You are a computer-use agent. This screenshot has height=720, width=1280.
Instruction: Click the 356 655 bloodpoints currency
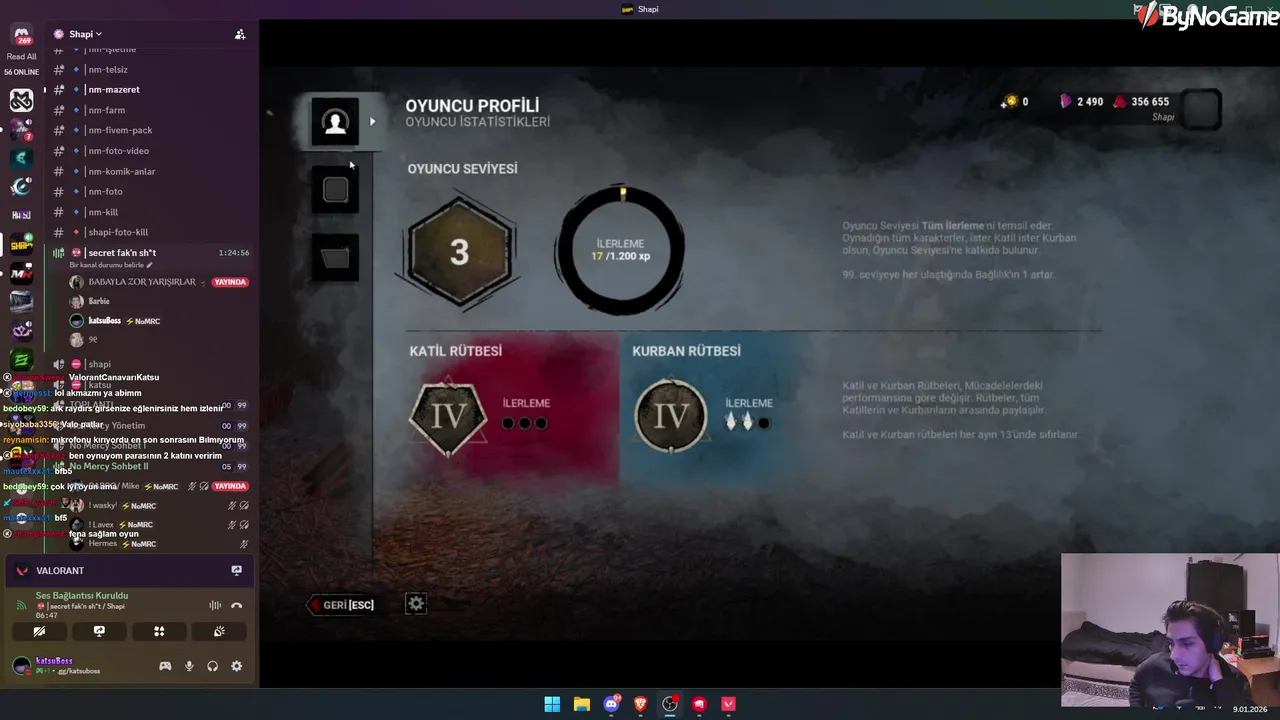(1141, 102)
